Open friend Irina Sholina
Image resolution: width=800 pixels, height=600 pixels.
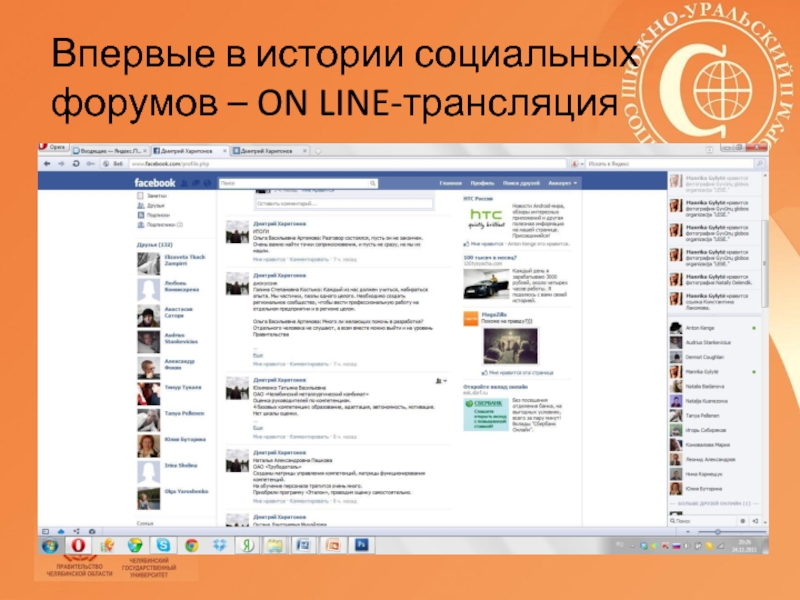point(181,465)
